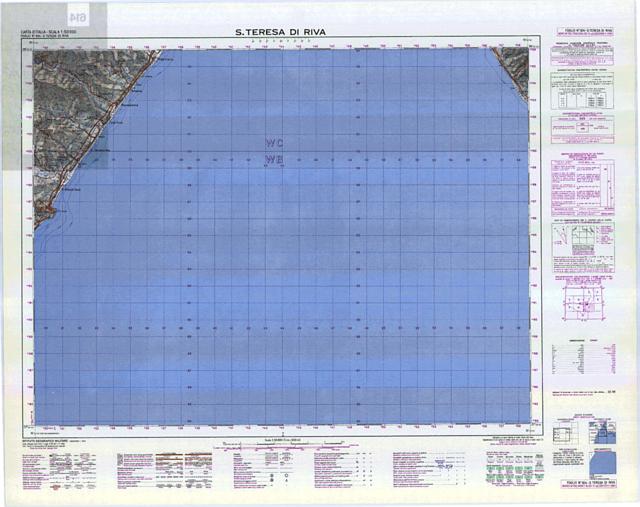Click the WB grid zone label

coord(275,159)
